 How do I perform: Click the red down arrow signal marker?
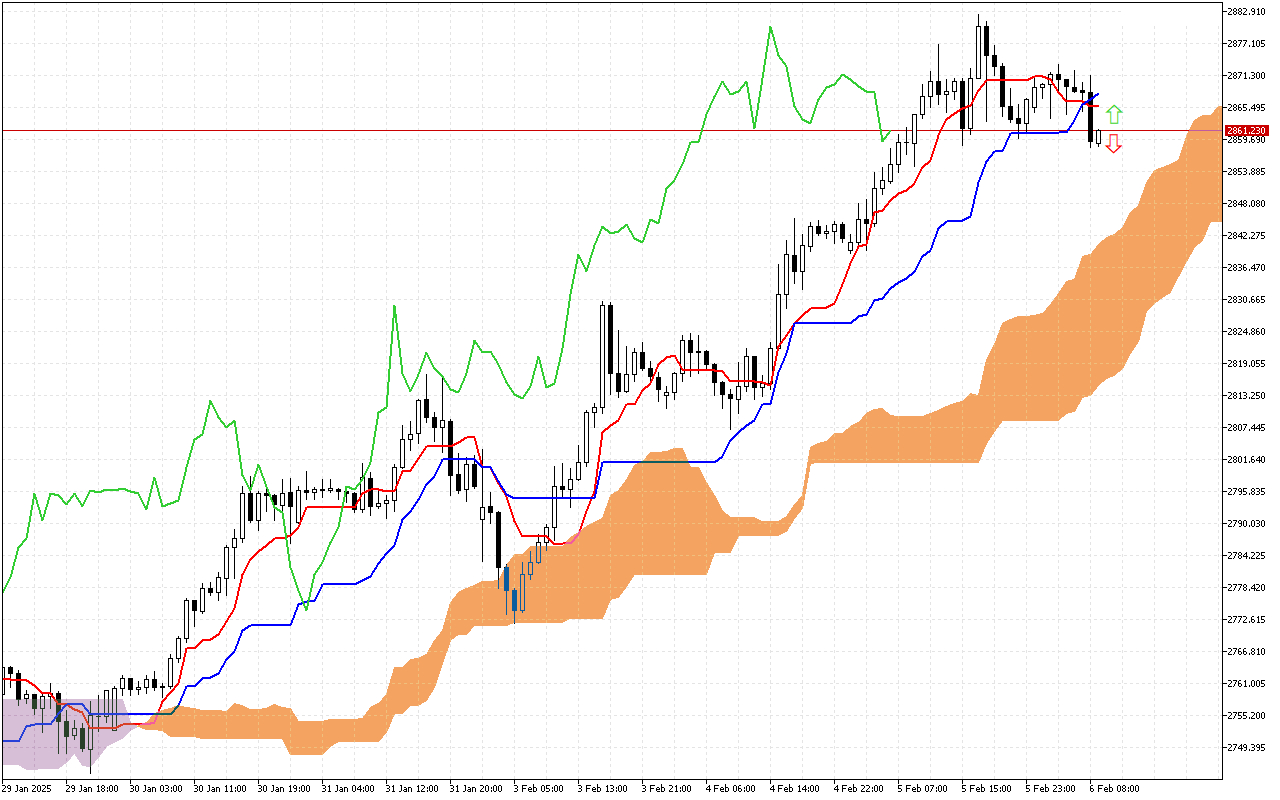[1114, 143]
